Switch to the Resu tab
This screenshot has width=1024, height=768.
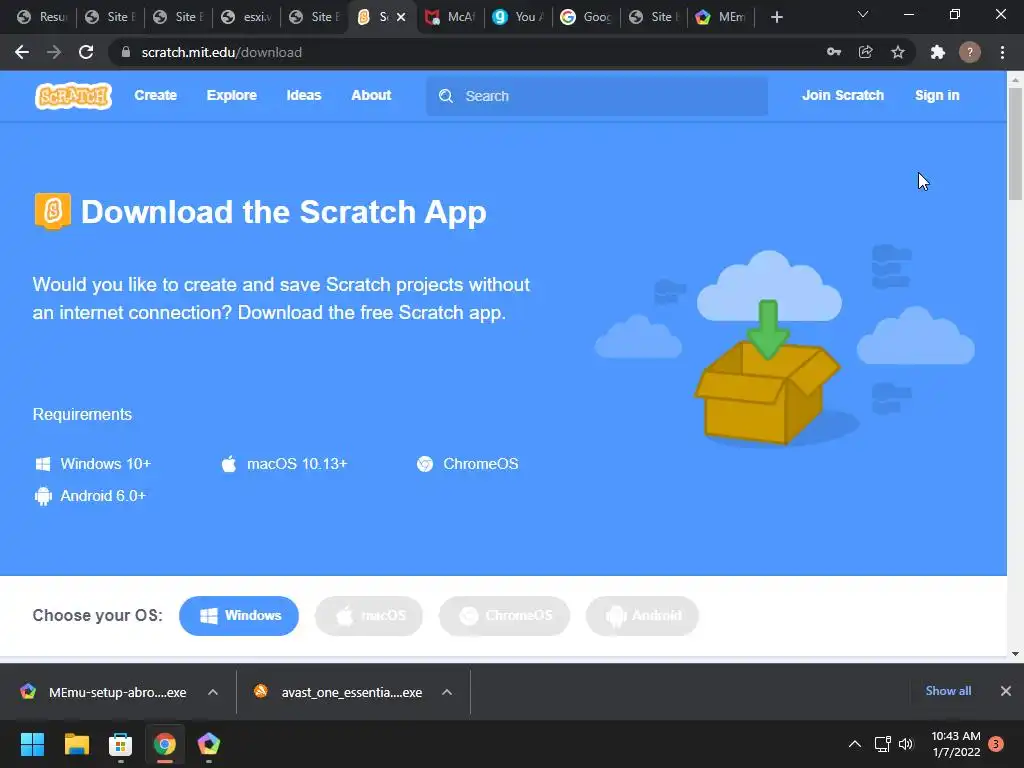click(43, 17)
